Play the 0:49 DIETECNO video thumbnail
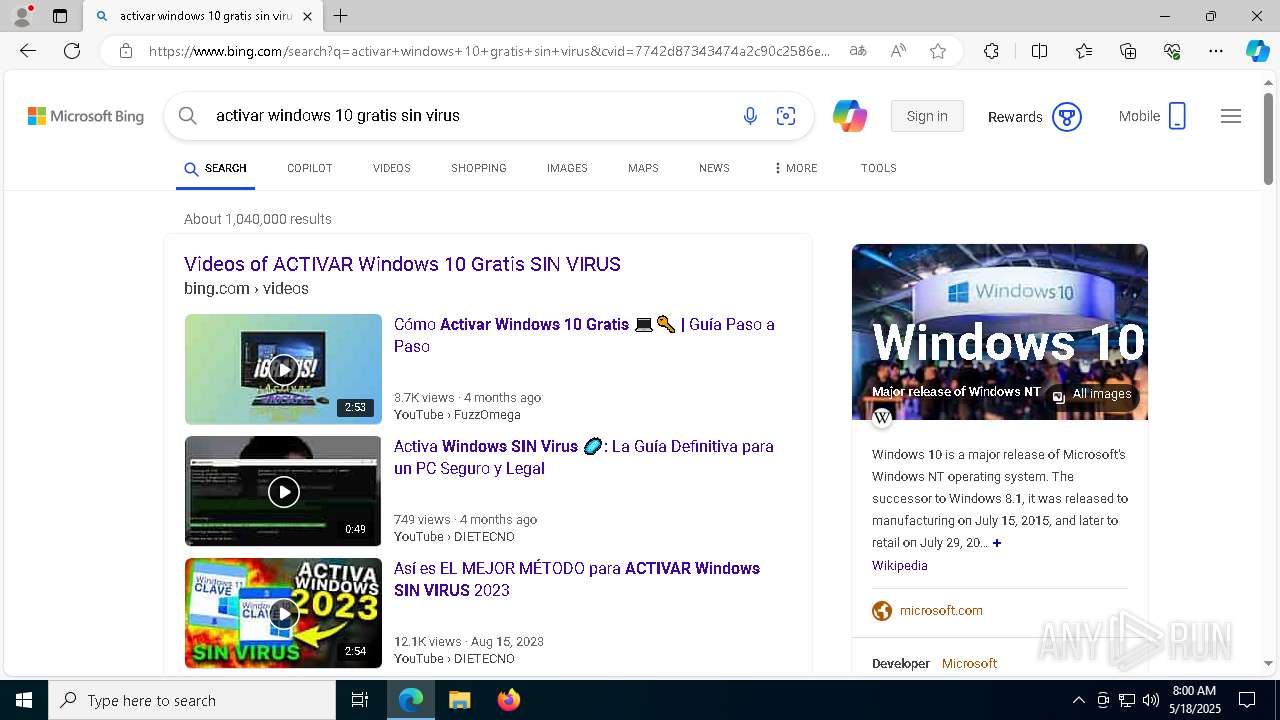 pos(283,491)
